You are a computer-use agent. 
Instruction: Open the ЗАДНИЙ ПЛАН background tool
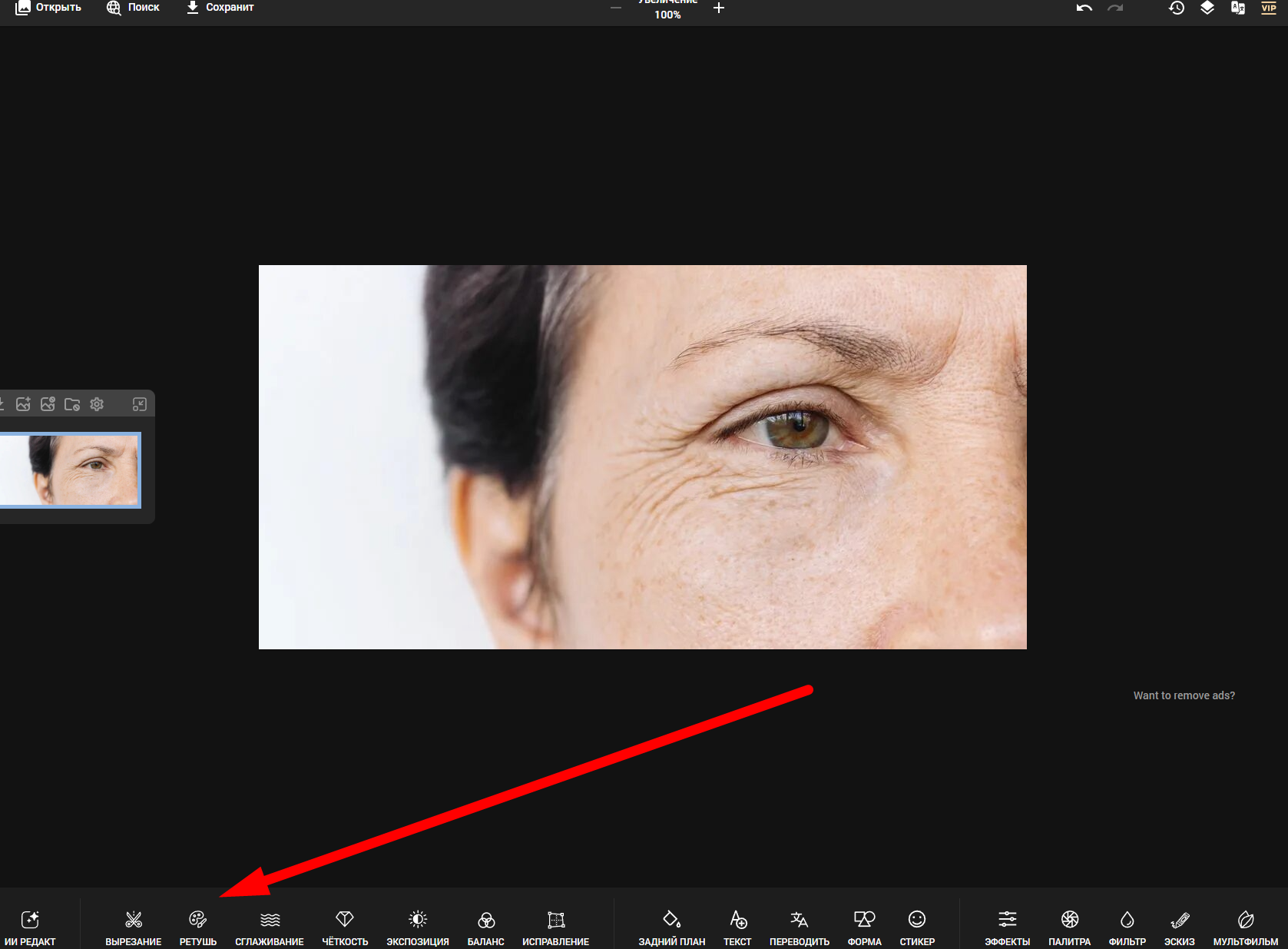point(672,927)
